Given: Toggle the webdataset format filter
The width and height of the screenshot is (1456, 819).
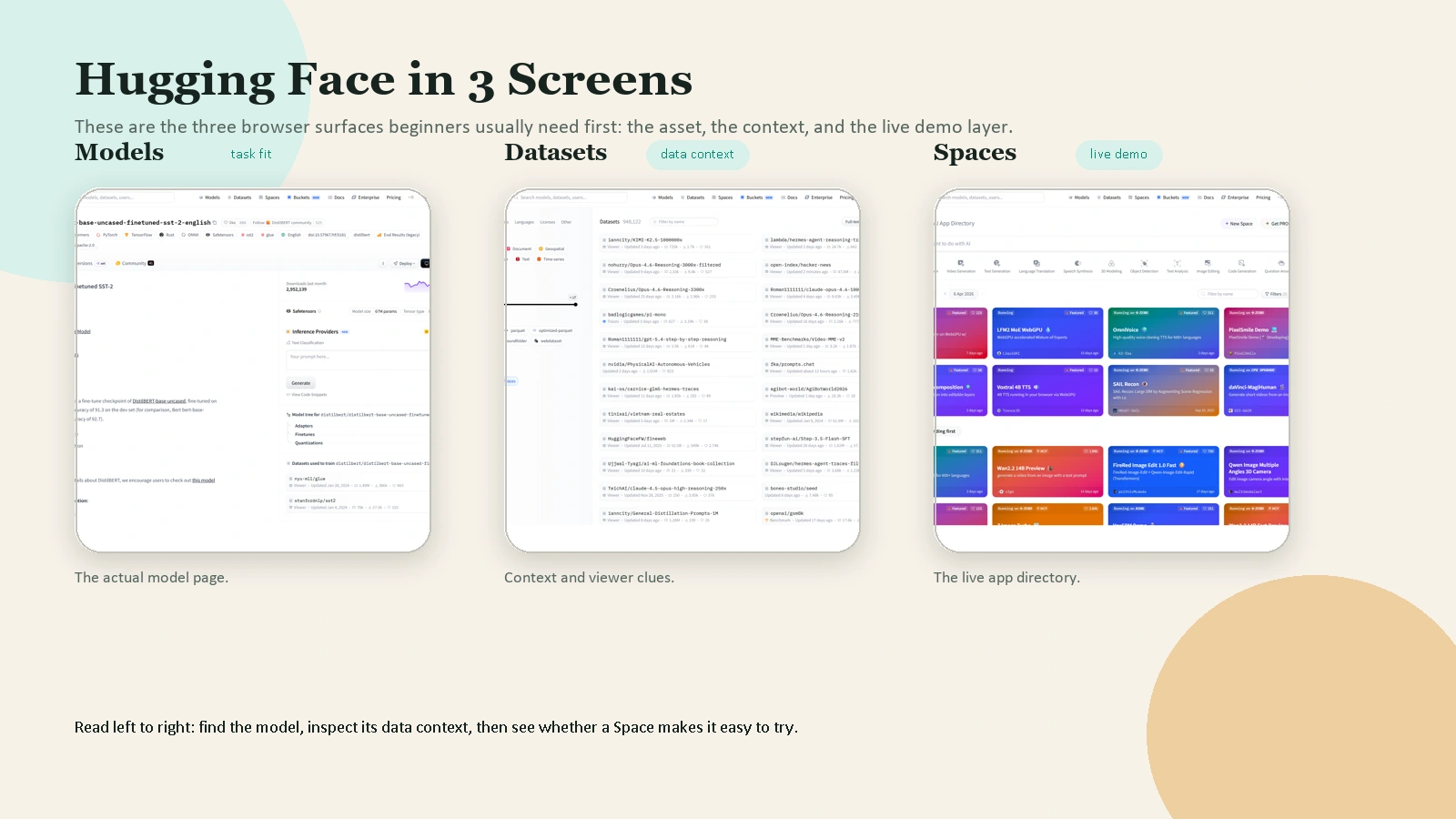Looking at the screenshot, I should (549, 341).
